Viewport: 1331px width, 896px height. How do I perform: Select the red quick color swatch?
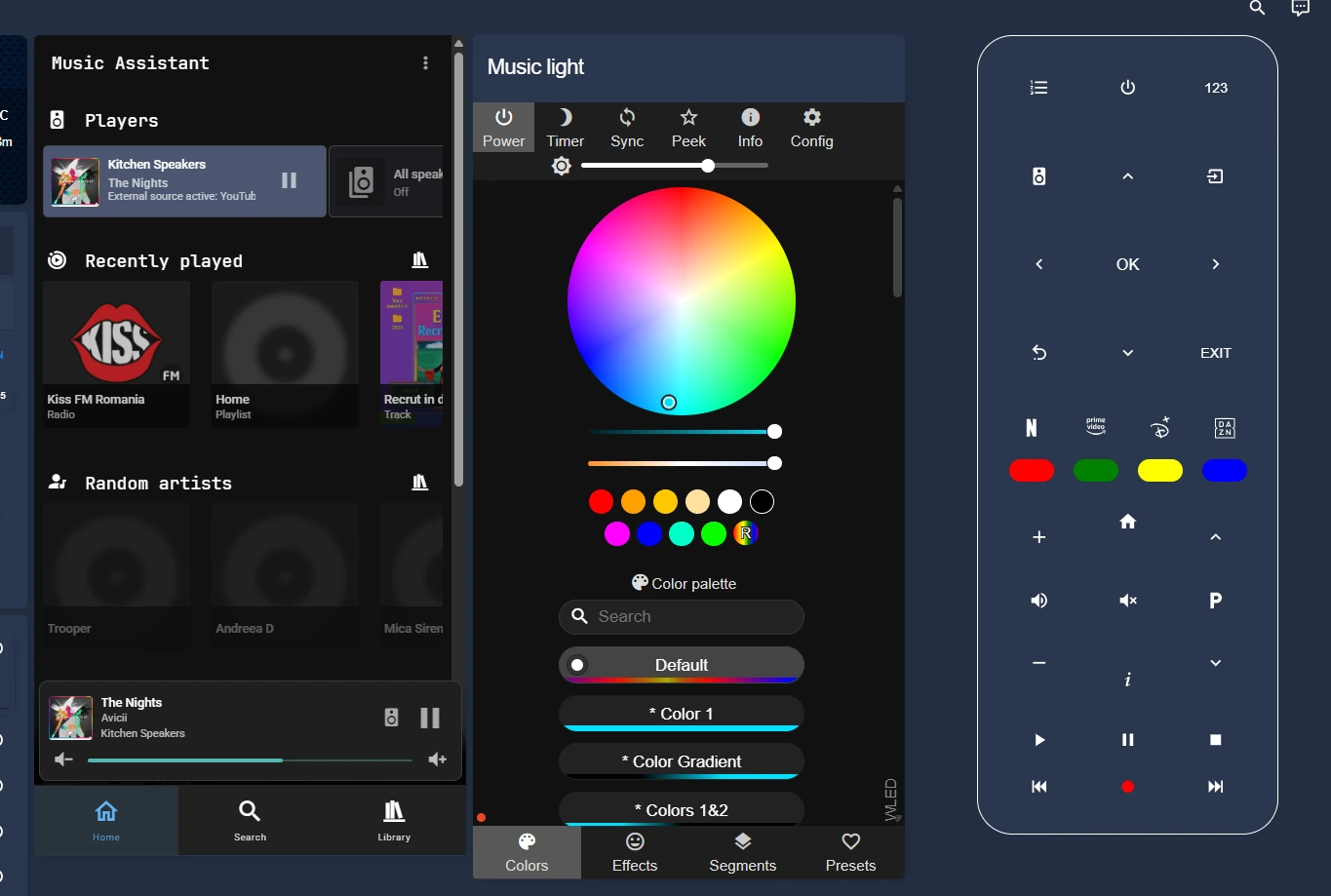click(x=602, y=502)
